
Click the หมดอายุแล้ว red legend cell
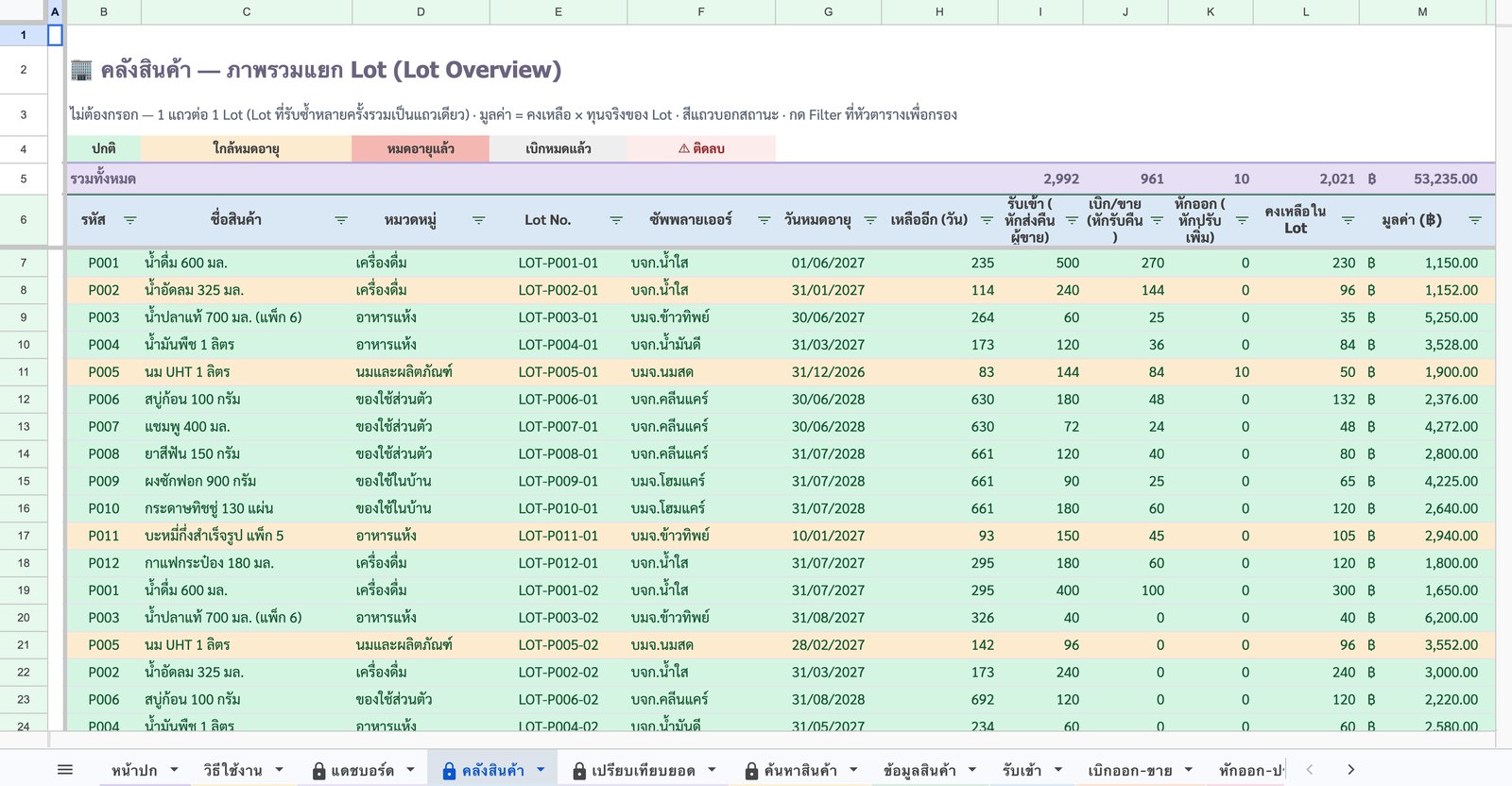click(421, 148)
